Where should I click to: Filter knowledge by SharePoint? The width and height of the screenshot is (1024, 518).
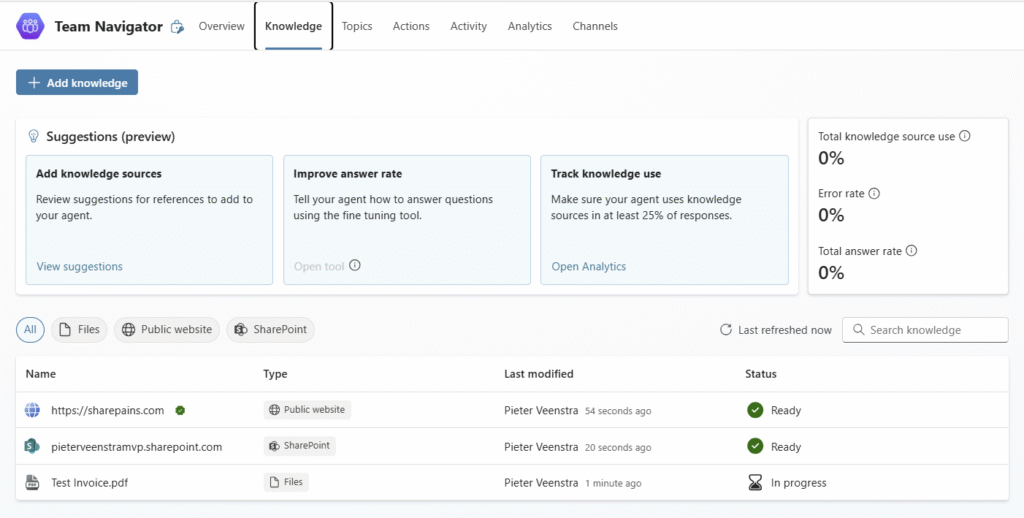pos(270,330)
